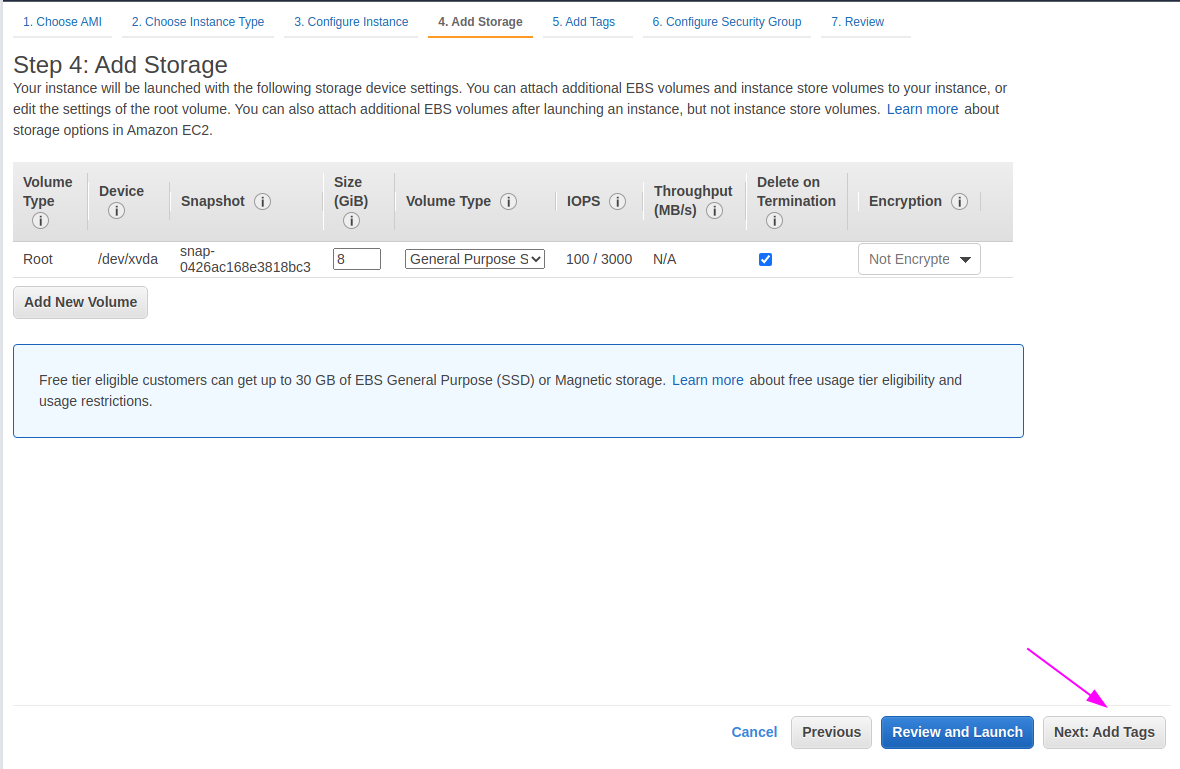1180x769 pixels.
Task: Expand the Not Encrypted encryption dropdown
Action: (x=919, y=259)
